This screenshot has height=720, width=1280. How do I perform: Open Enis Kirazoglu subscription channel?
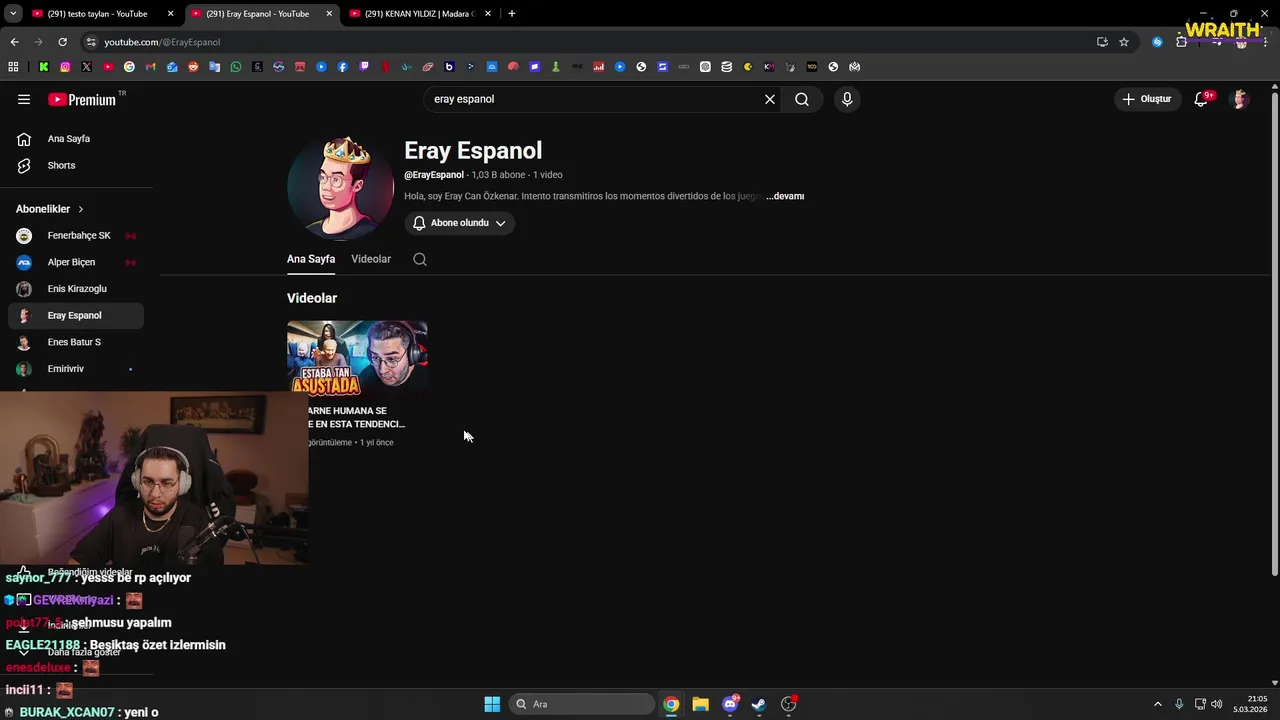coord(76,289)
